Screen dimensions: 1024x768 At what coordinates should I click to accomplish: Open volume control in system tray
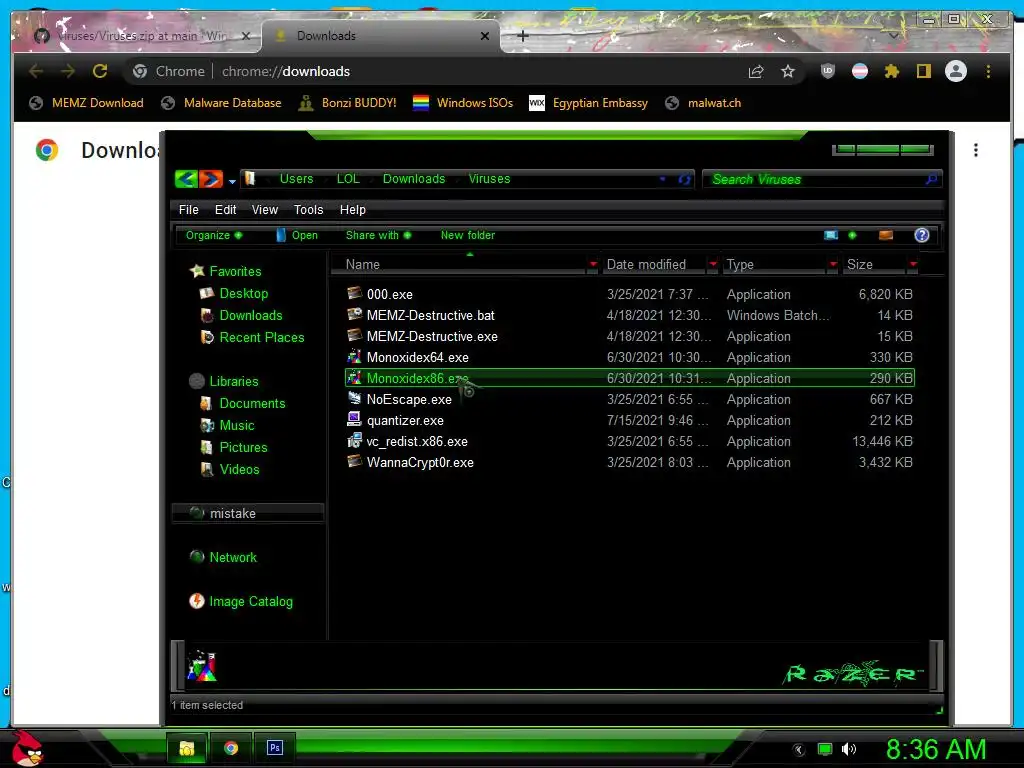click(x=848, y=749)
